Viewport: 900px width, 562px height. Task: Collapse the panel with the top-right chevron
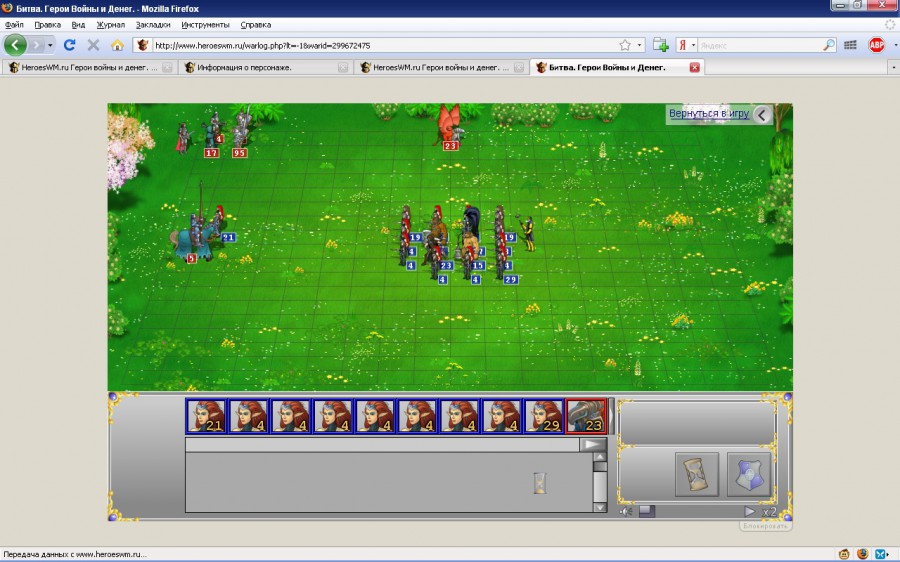(763, 115)
